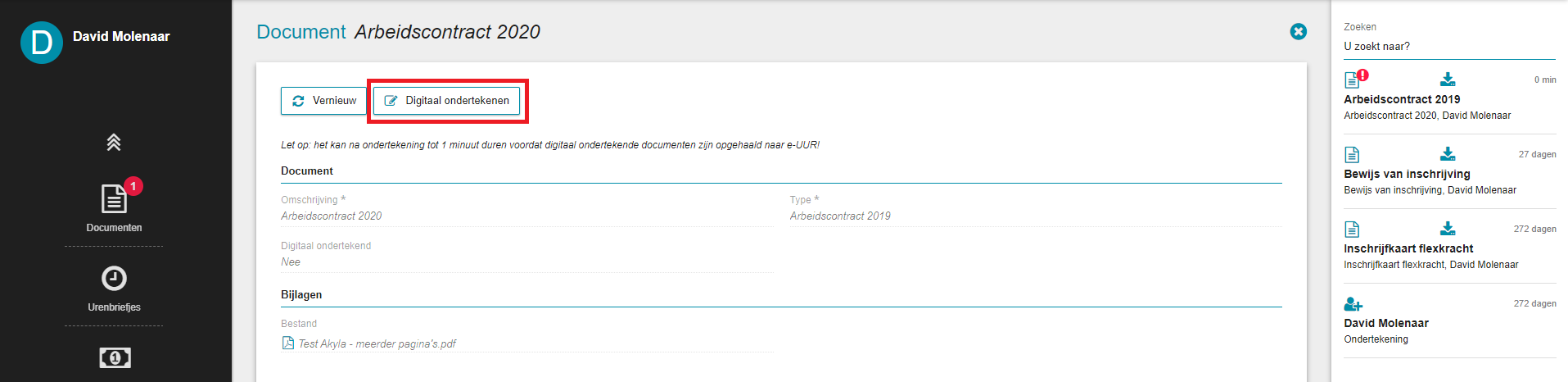
Task: Click the red notification badge on Documenten
Action: 133,186
